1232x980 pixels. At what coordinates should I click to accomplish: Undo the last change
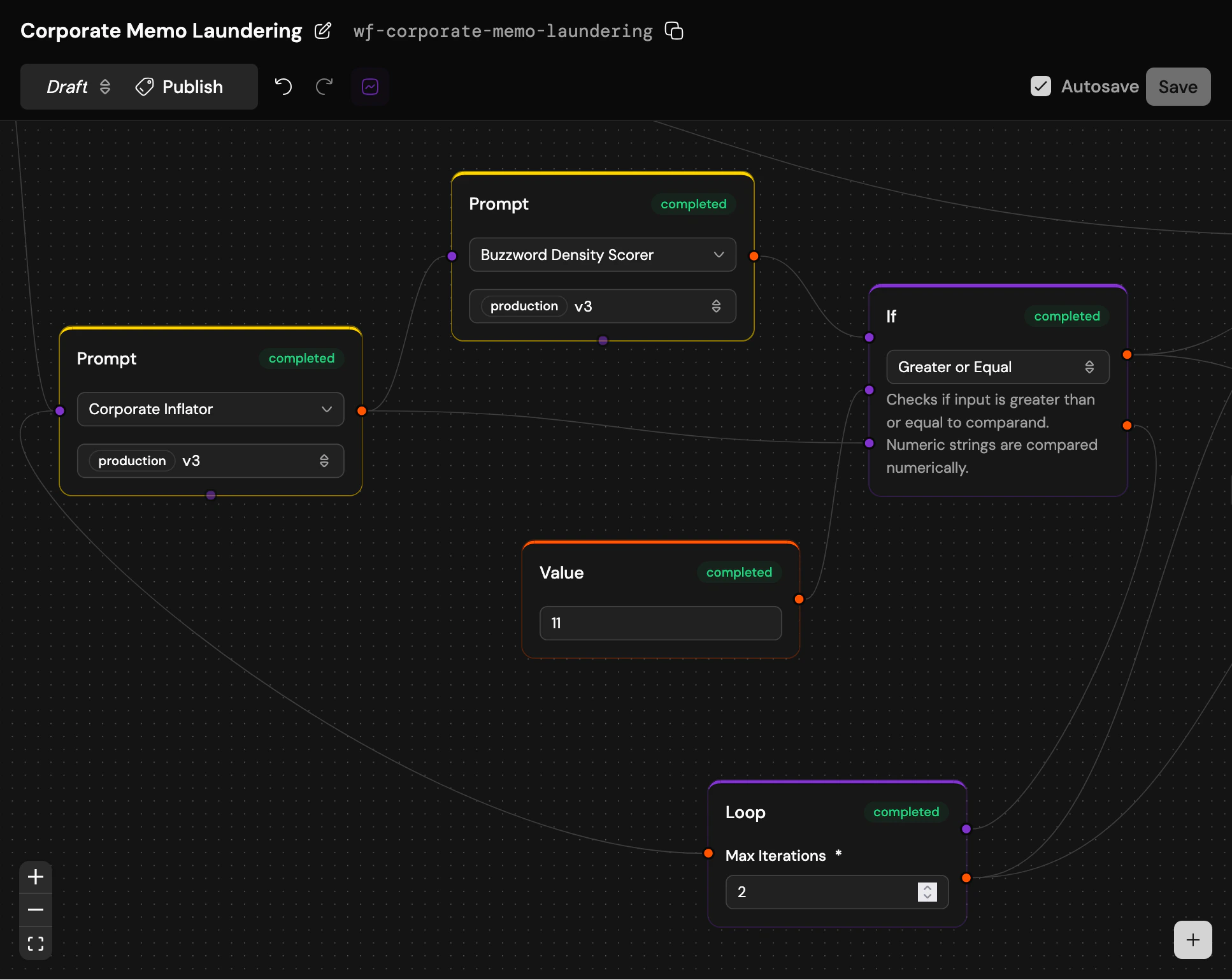click(283, 86)
